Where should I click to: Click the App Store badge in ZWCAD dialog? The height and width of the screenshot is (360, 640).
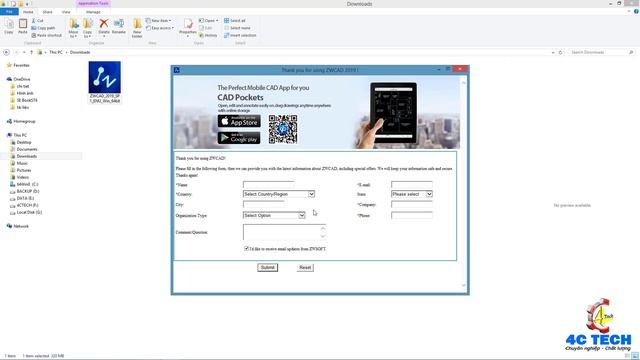(239, 121)
